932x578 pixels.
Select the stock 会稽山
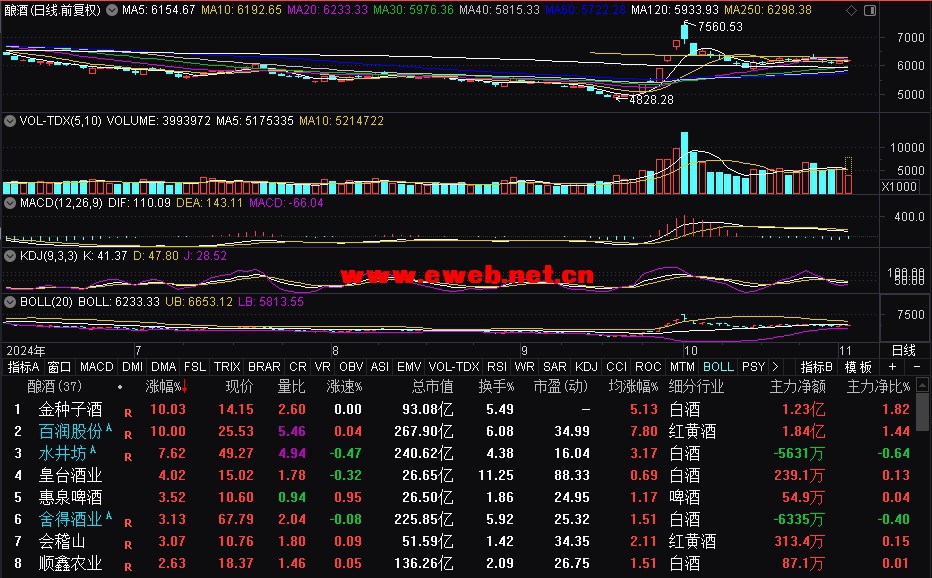[x=62, y=541]
